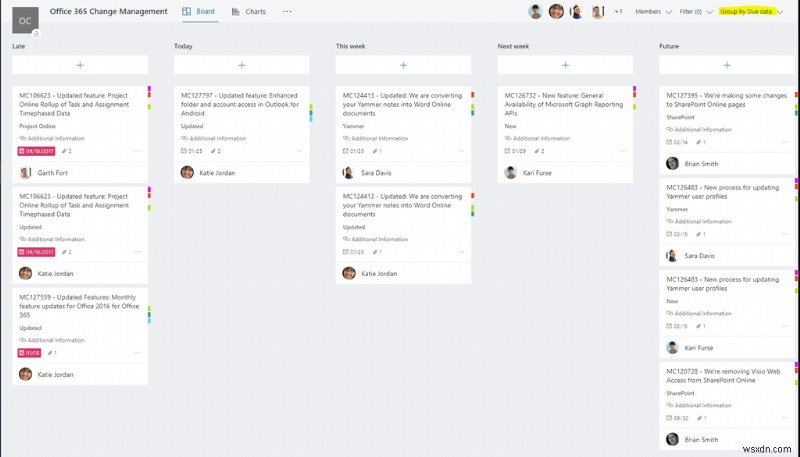
Task: Add a task in the Today column
Action: [241, 65]
